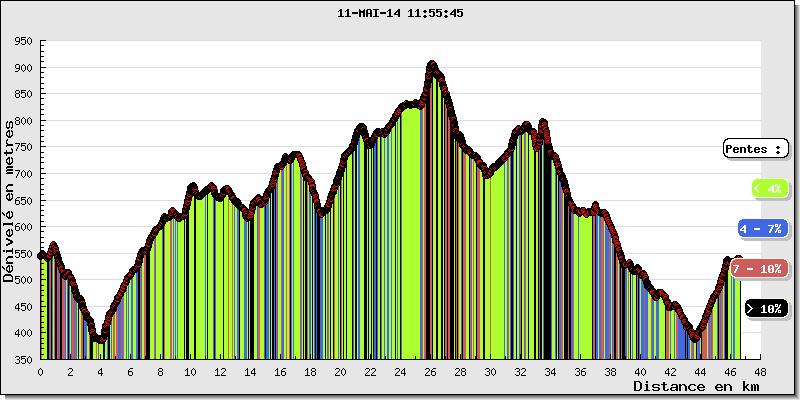Click the 14 km tick on the distance axis

pos(251,372)
